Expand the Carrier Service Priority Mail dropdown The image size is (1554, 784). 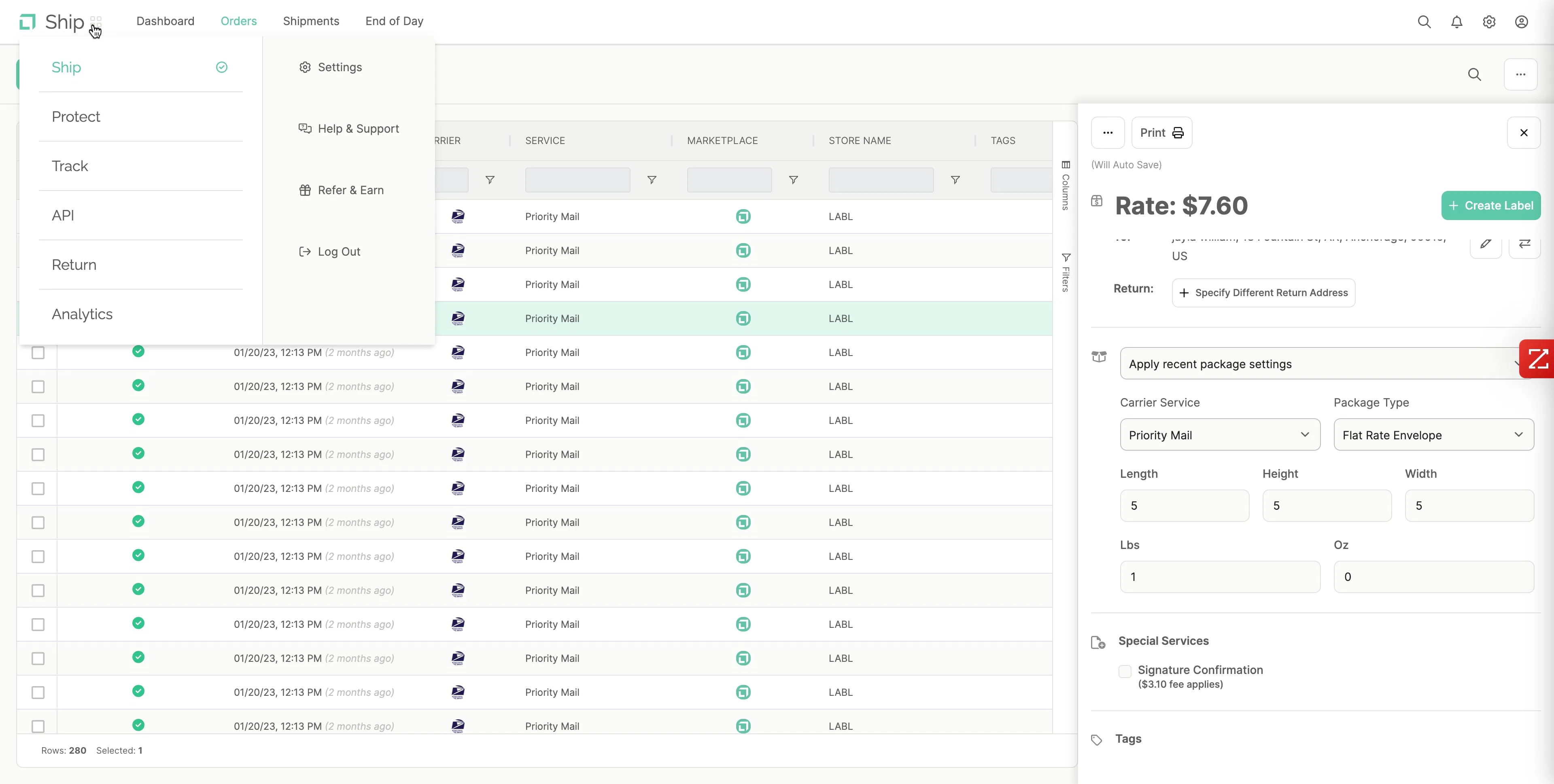pyautogui.click(x=1220, y=435)
